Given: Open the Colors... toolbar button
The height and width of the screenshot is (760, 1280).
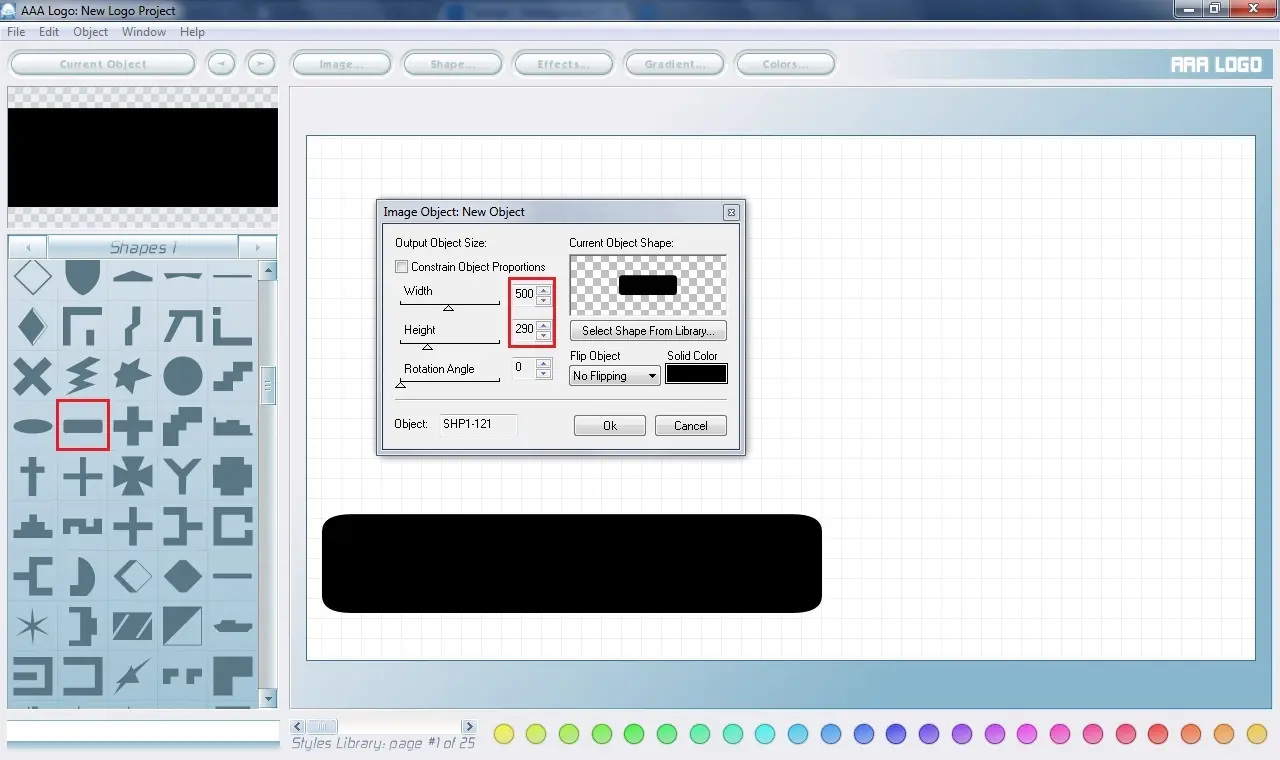Looking at the screenshot, I should click(785, 64).
